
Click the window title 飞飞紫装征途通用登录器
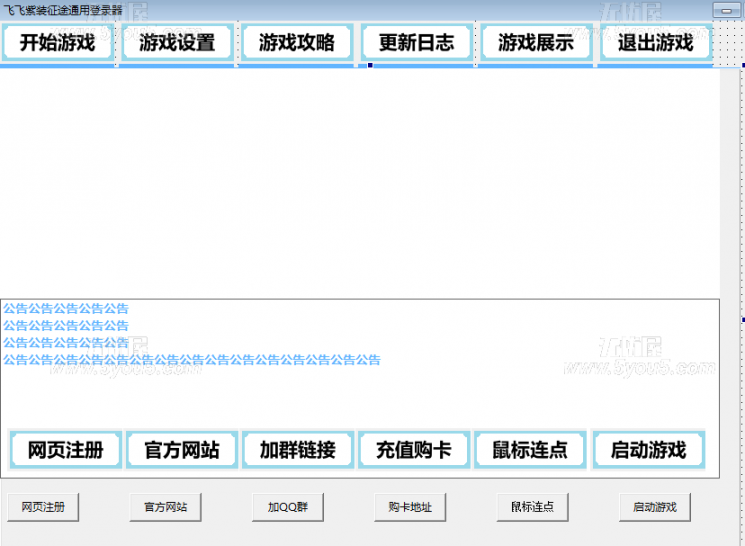click(63, 10)
